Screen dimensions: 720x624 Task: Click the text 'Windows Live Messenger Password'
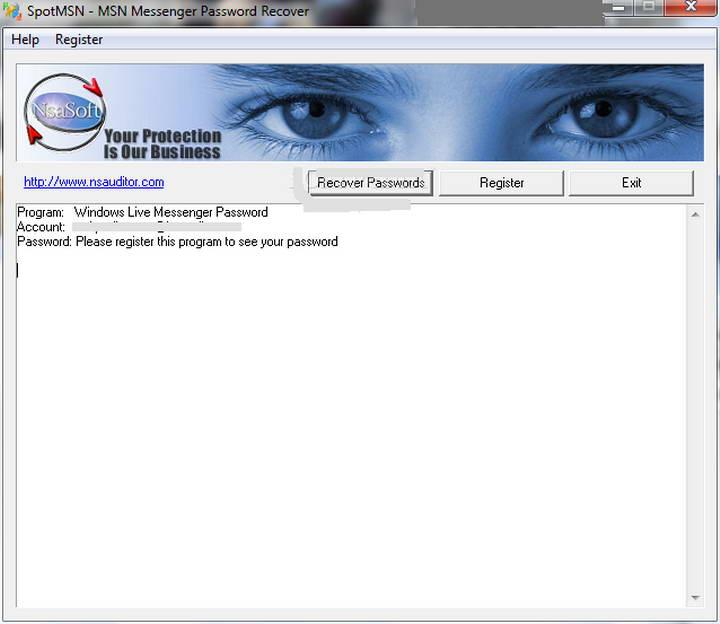click(x=171, y=212)
